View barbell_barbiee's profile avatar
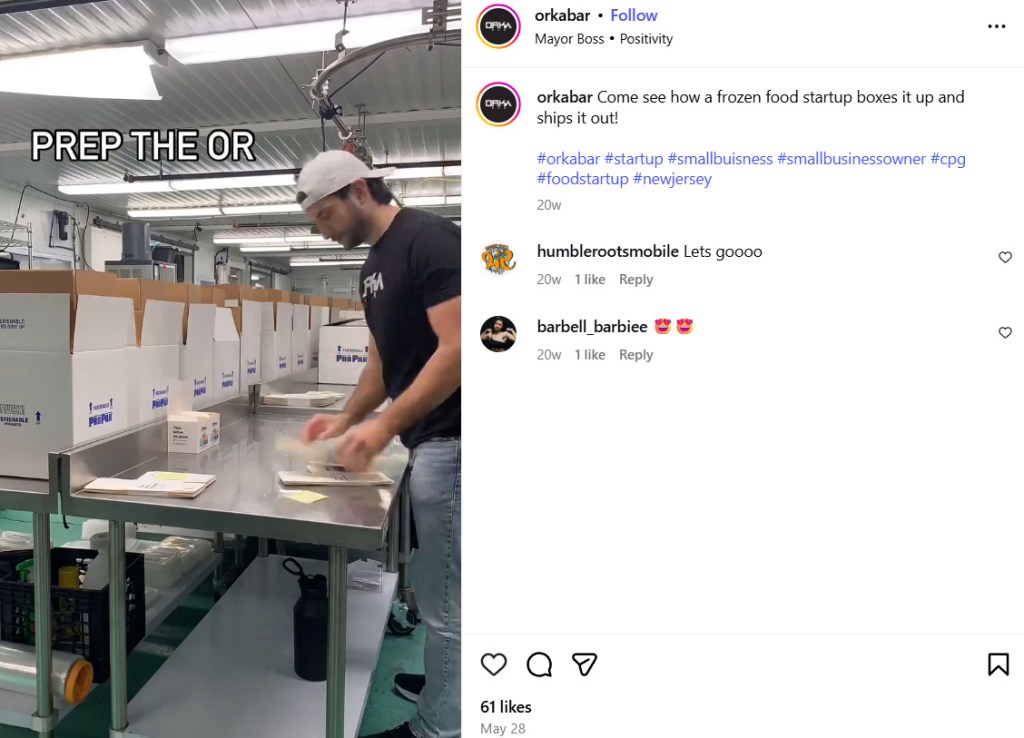Screen dimensions: 1024x738 pyautogui.click(x=498, y=334)
